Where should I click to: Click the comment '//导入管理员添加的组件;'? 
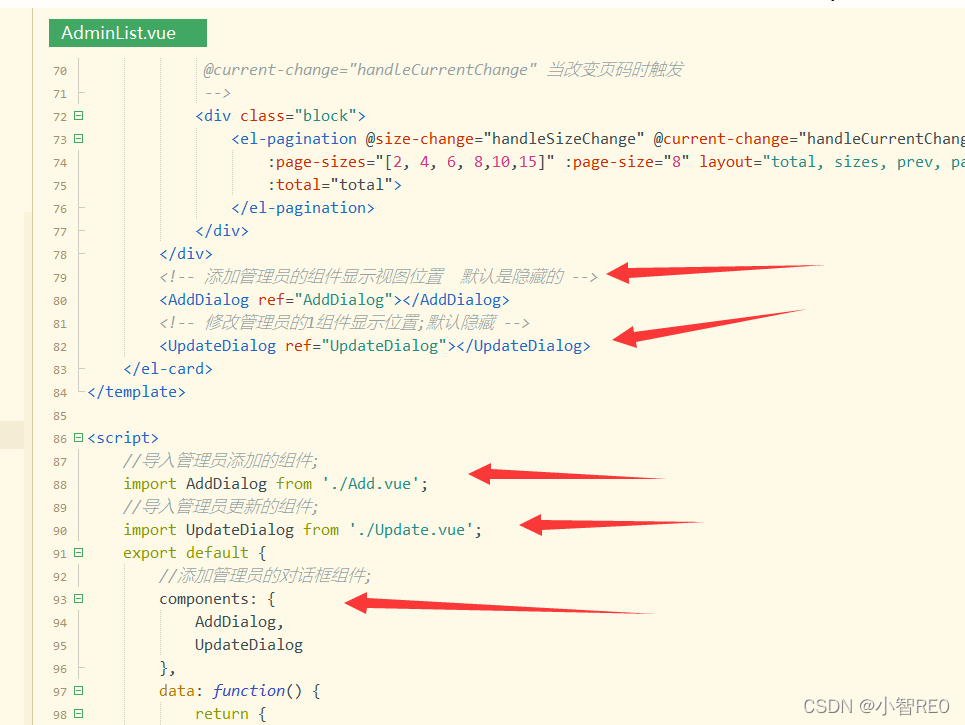[220, 460]
